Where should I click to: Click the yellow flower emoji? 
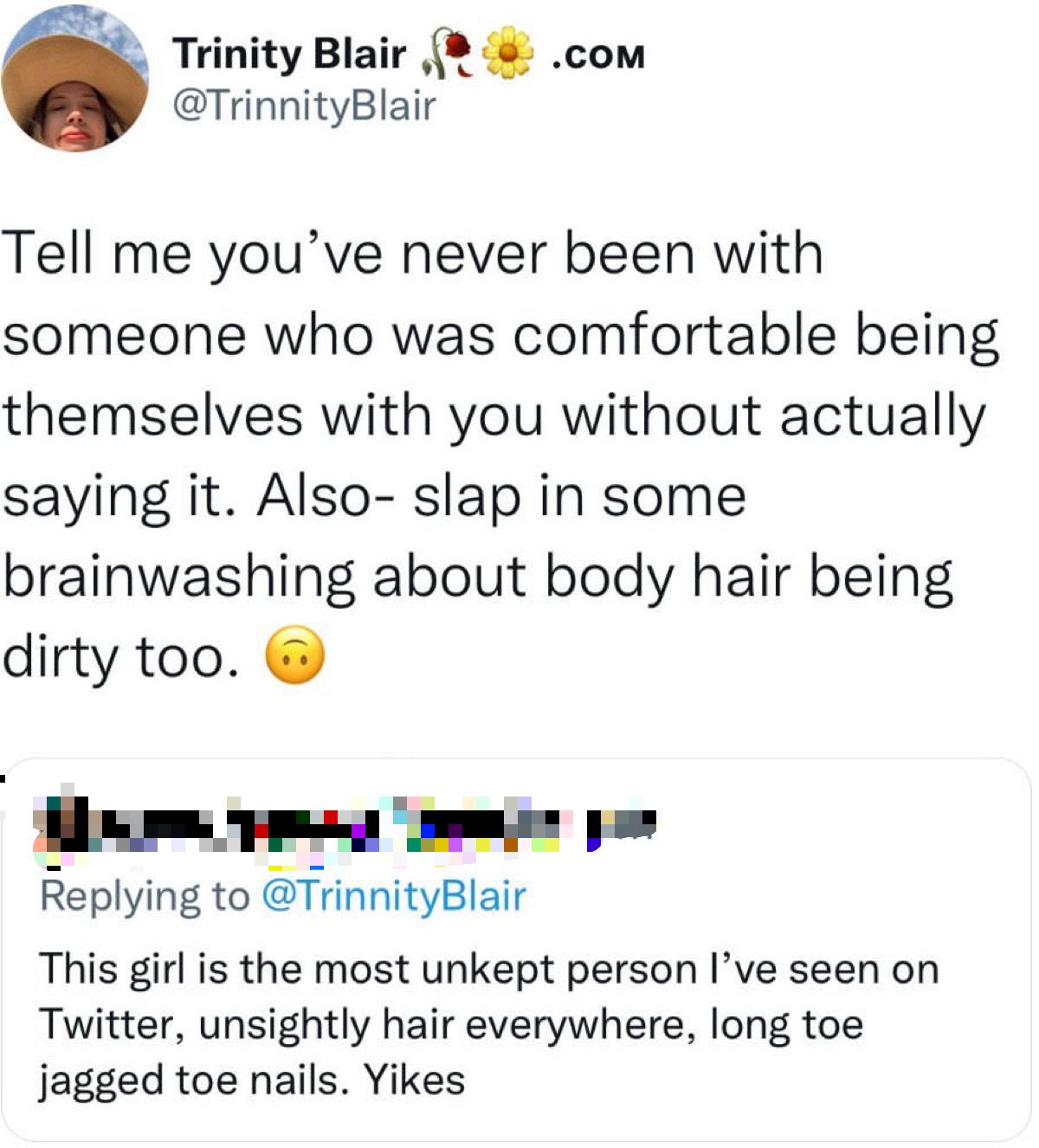tap(508, 54)
